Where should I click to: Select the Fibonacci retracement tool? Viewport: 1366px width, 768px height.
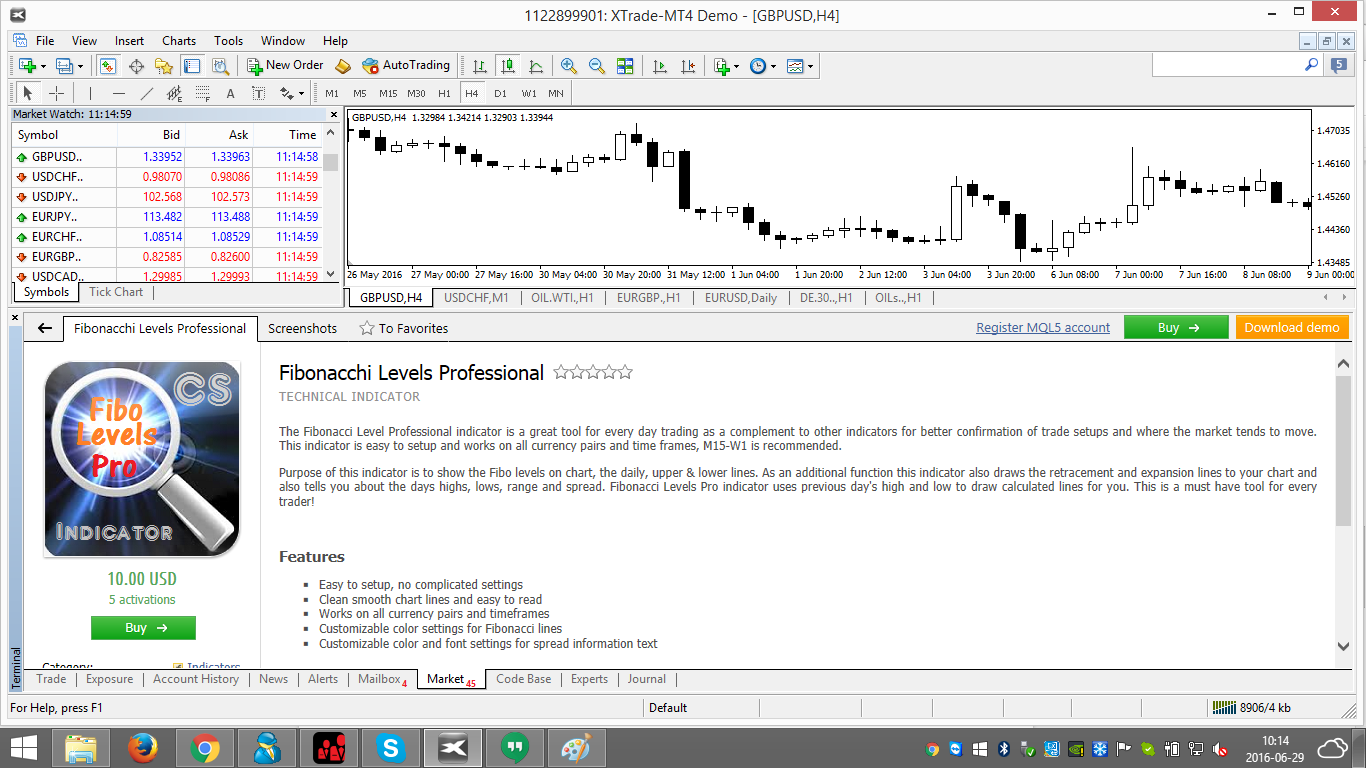click(203, 93)
